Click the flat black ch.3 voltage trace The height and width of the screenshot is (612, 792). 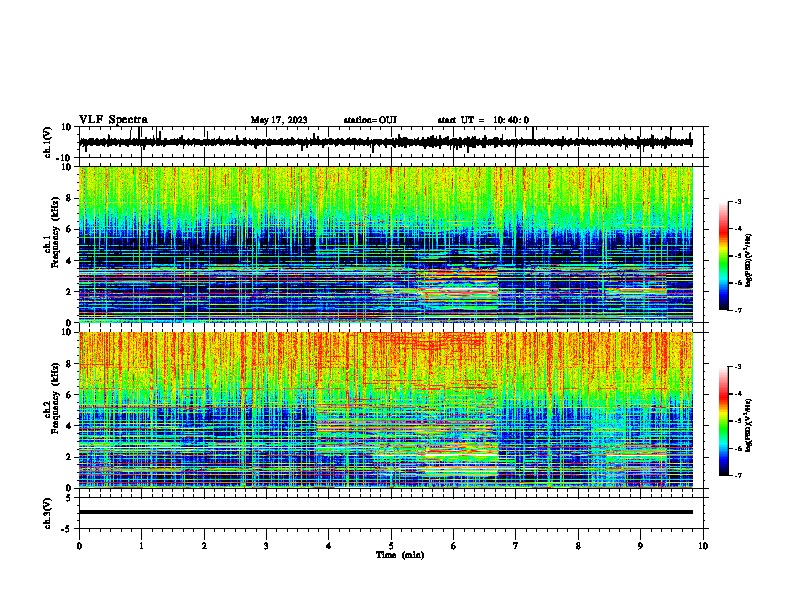385,512
